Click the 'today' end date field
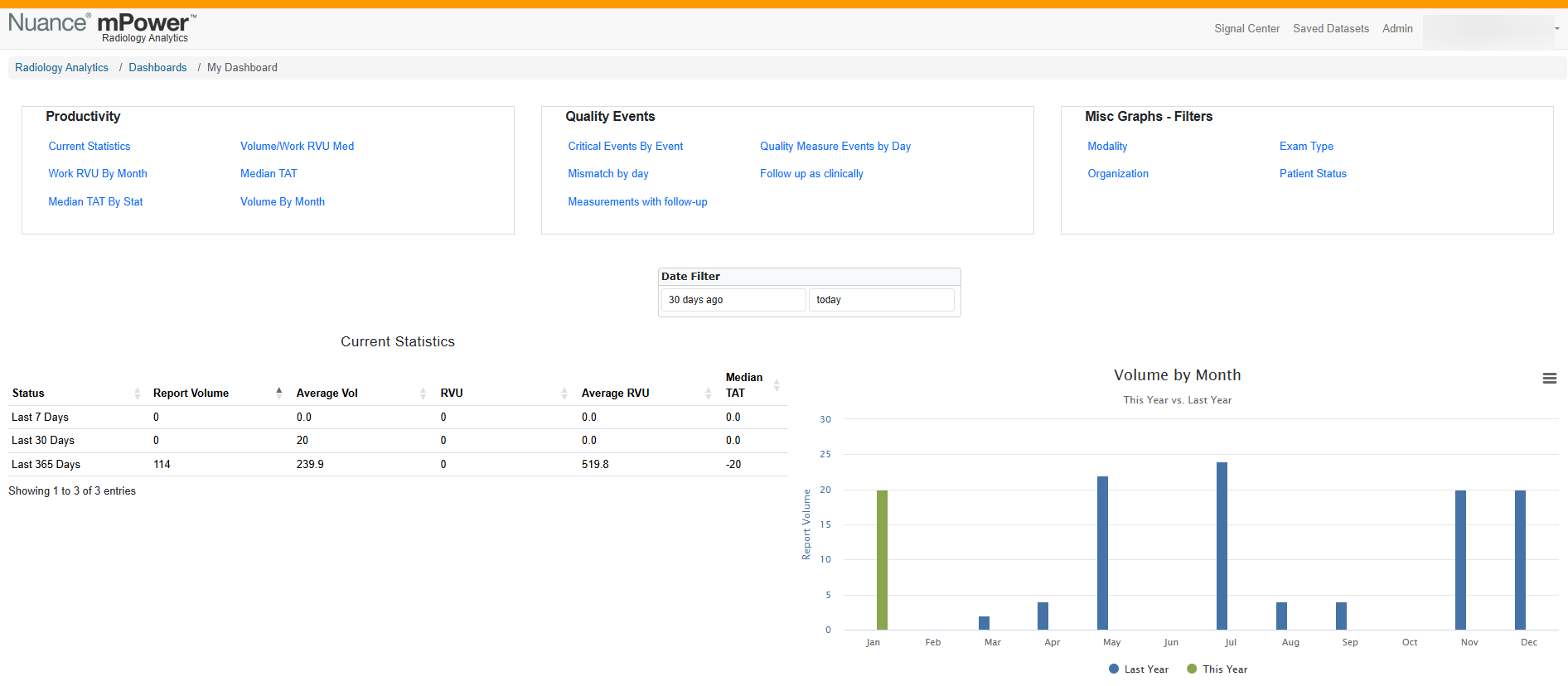Screen dimensions: 1568x686 [882, 300]
